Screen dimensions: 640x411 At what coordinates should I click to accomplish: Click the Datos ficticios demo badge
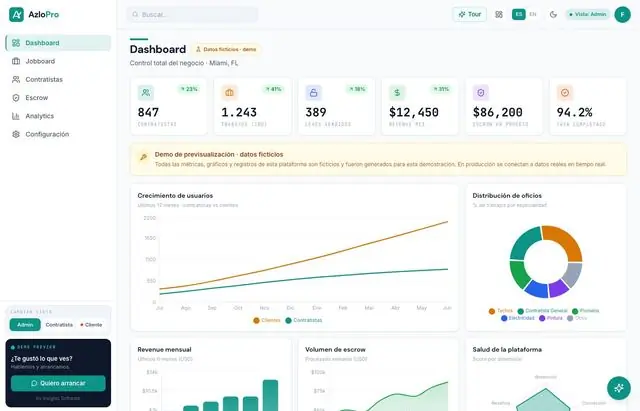point(226,49)
